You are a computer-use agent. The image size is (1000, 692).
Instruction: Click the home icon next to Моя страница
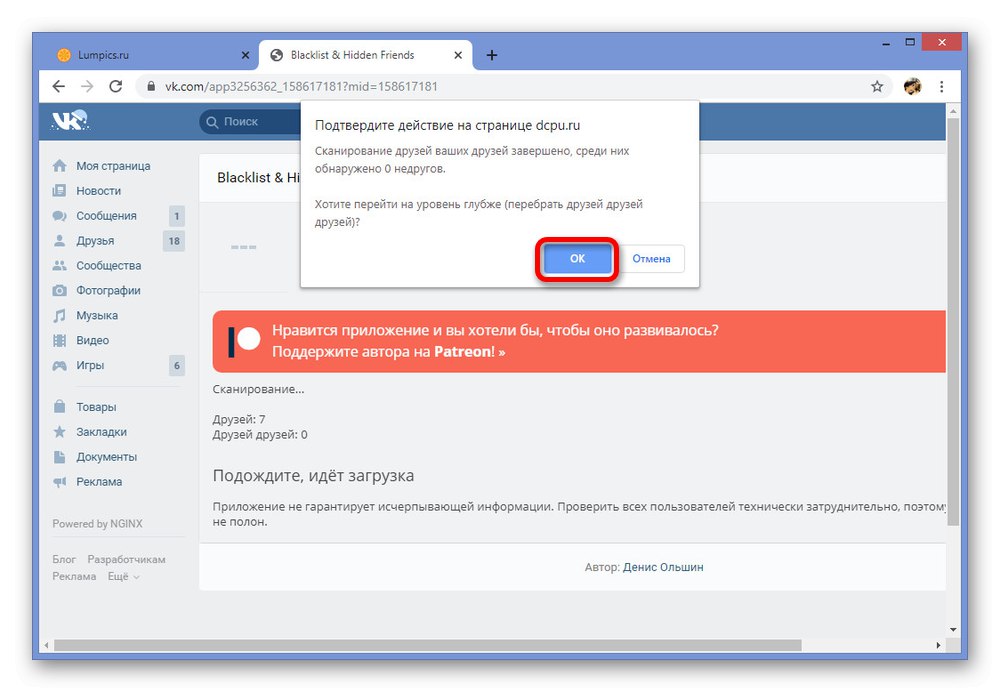(x=59, y=166)
